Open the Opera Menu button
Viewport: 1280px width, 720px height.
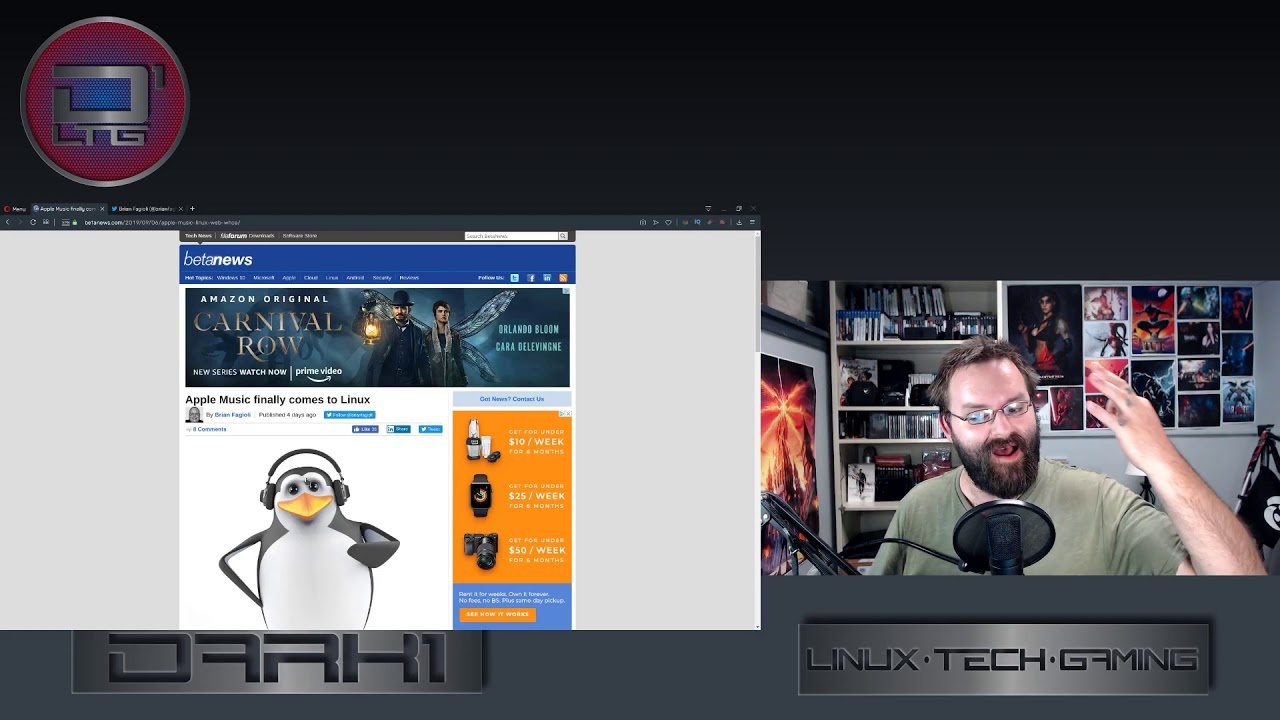(x=15, y=209)
